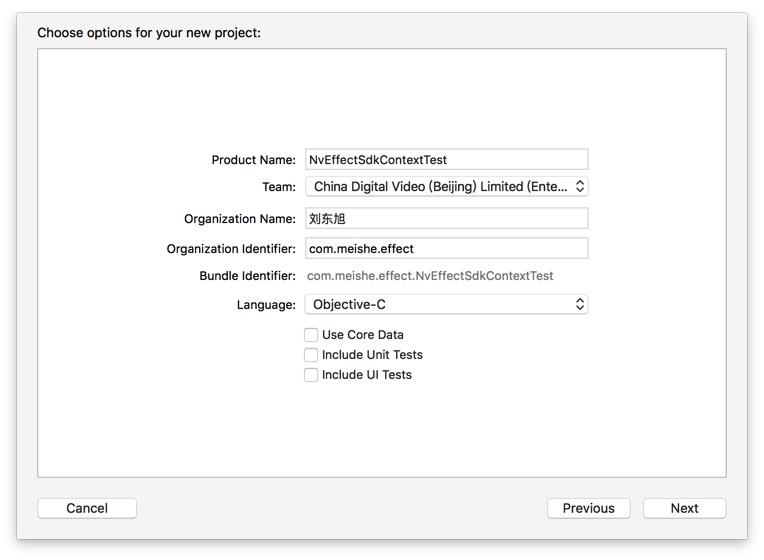
Task: Click the "Bundle Identifier:" label
Action: pos(248,276)
